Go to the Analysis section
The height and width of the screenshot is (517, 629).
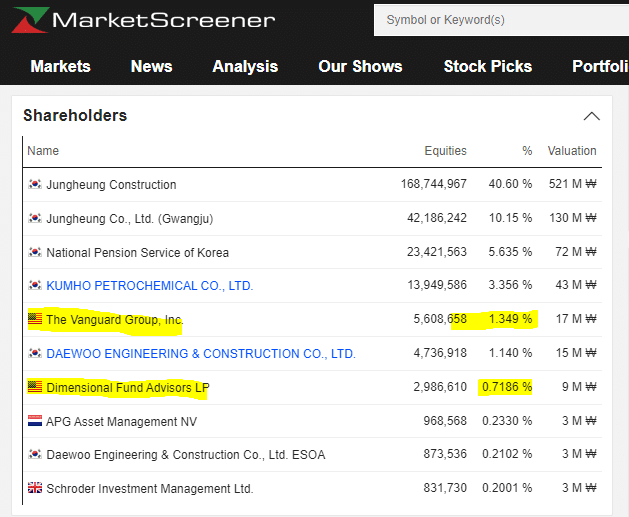coord(245,67)
